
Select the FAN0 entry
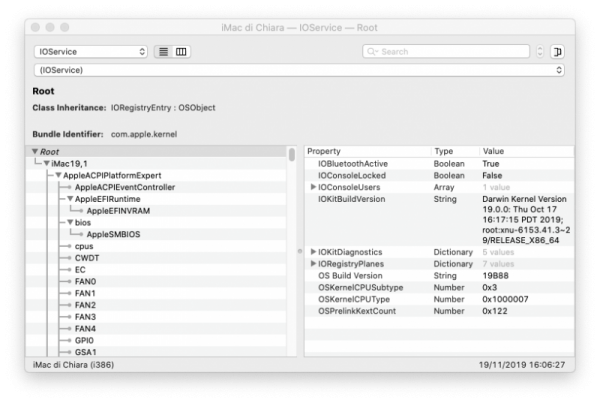[85, 282]
